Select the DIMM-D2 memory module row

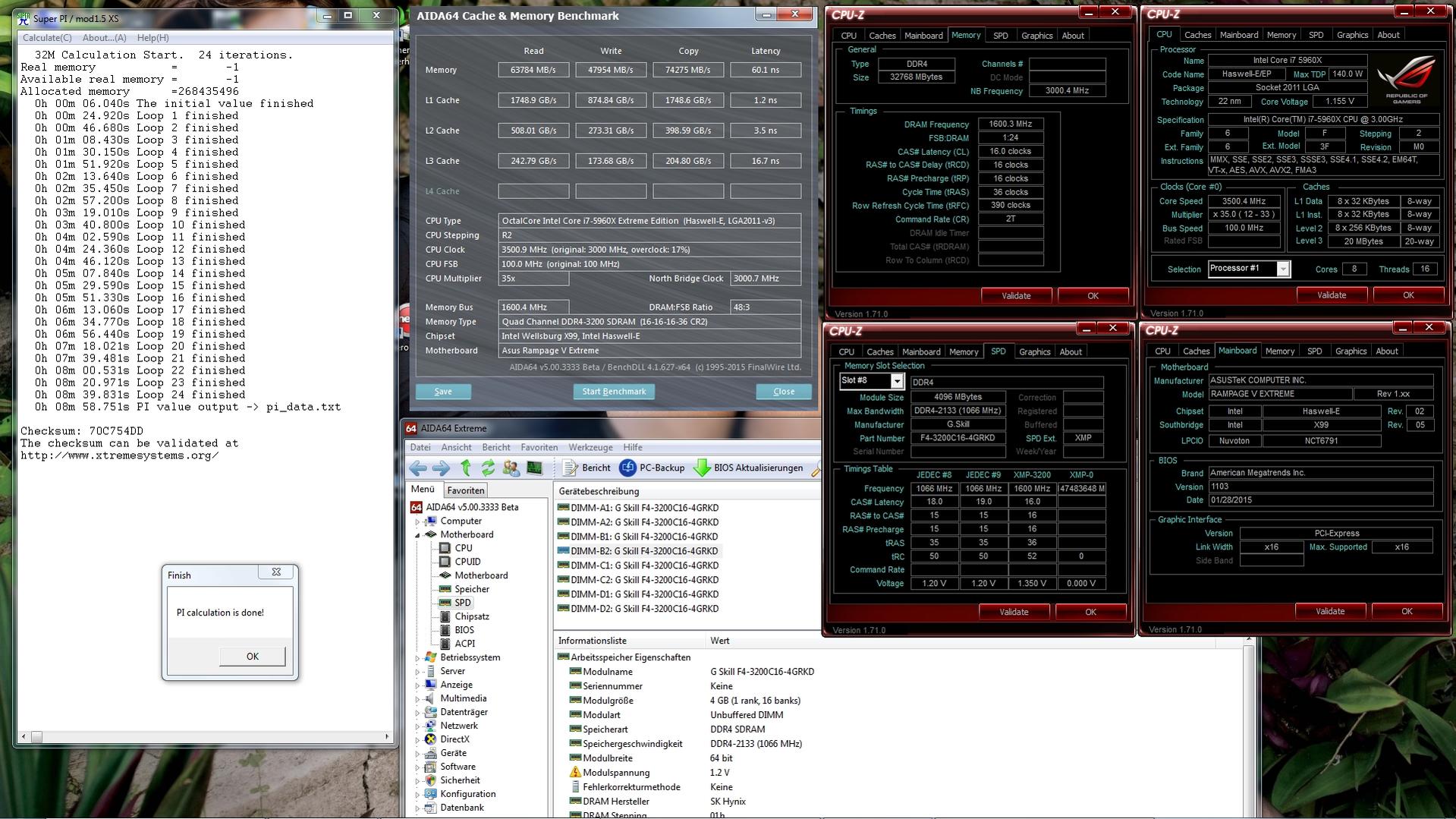pyautogui.click(x=638, y=609)
